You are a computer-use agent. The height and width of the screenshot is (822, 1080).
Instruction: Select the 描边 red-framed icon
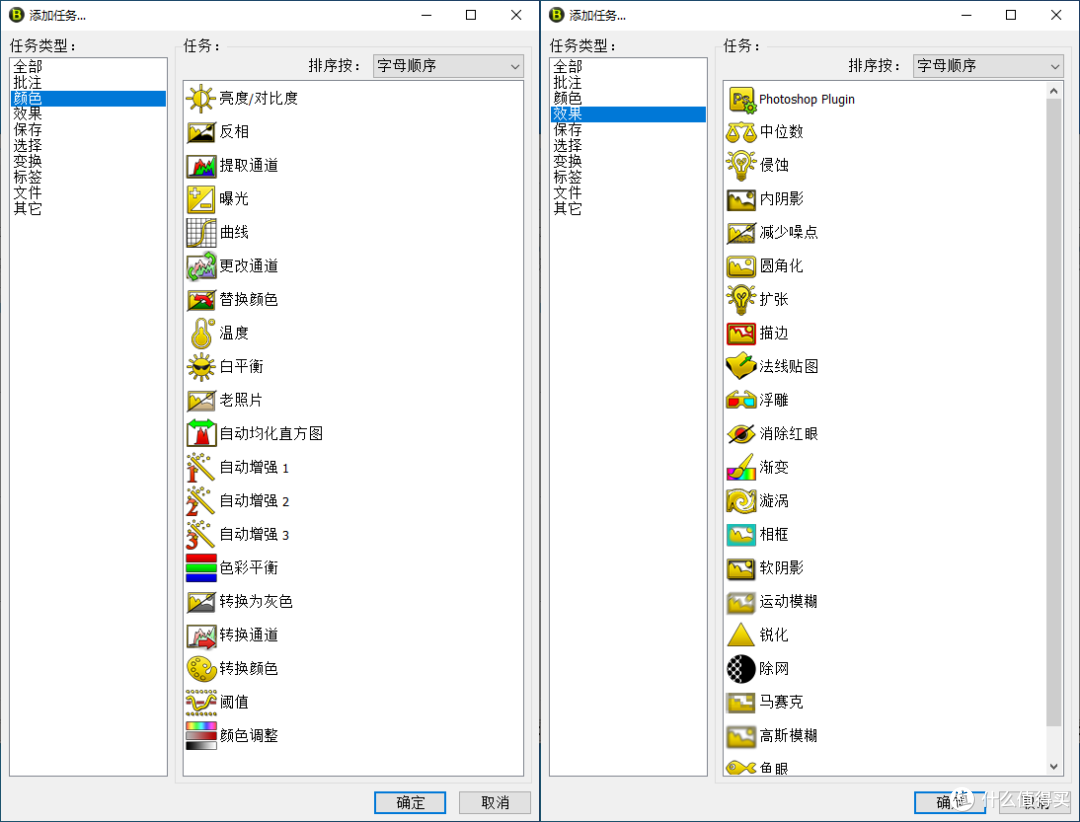pos(741,333)
